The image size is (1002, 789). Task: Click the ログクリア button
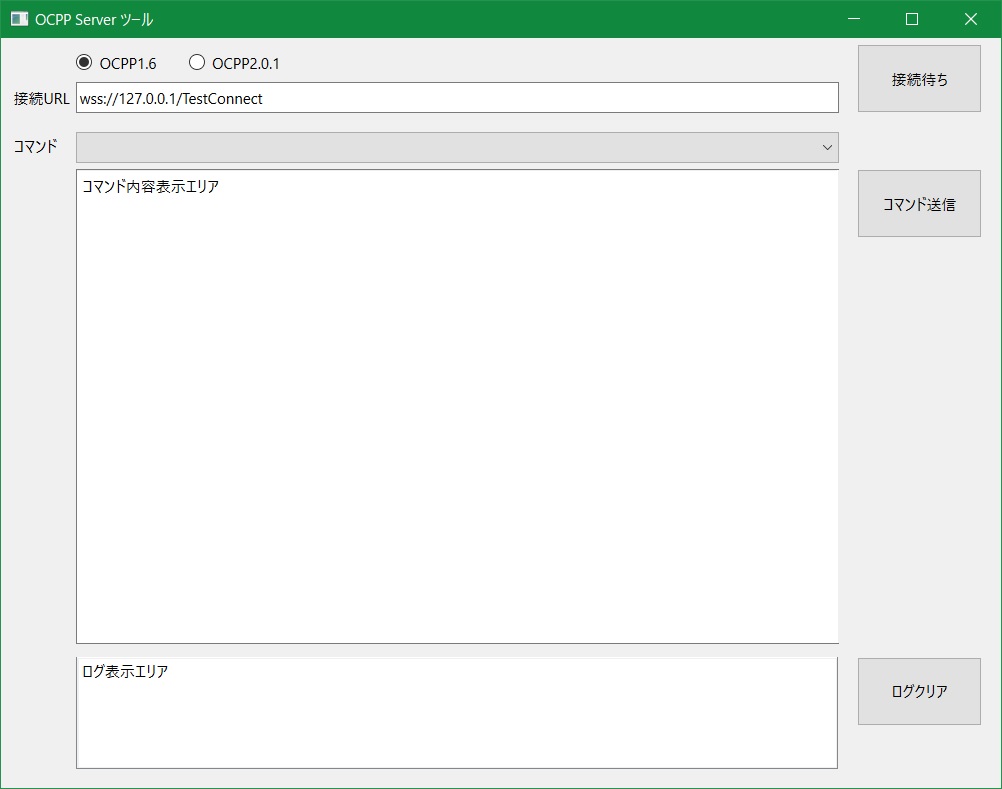919,691
